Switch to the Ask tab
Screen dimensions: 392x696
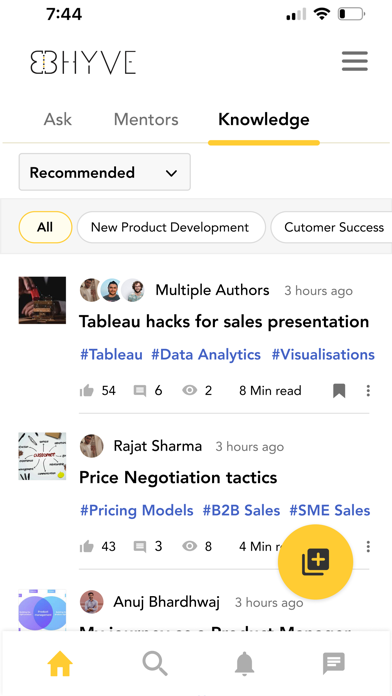point(58,119)
